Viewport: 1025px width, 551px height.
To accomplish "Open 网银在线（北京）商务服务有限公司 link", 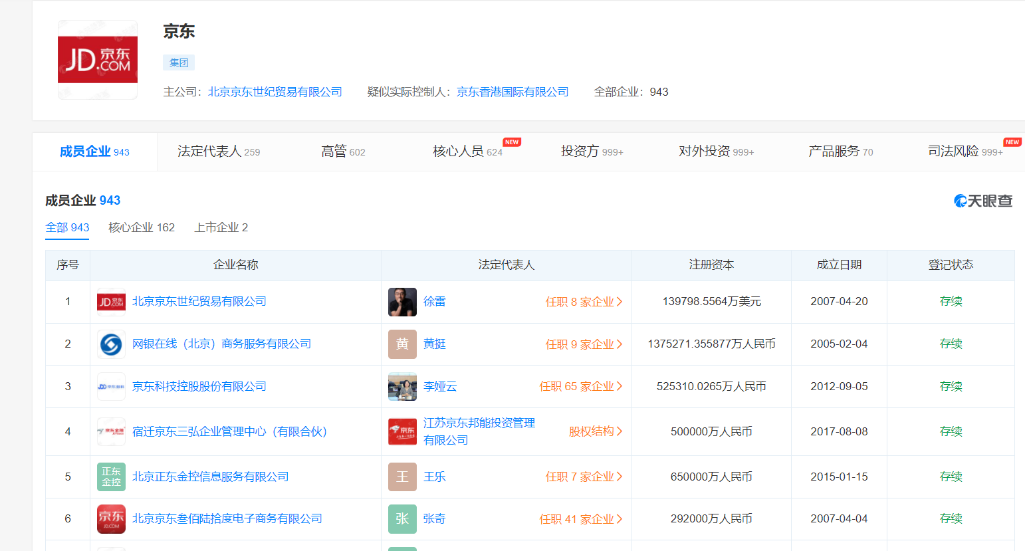I will [222, 344].
